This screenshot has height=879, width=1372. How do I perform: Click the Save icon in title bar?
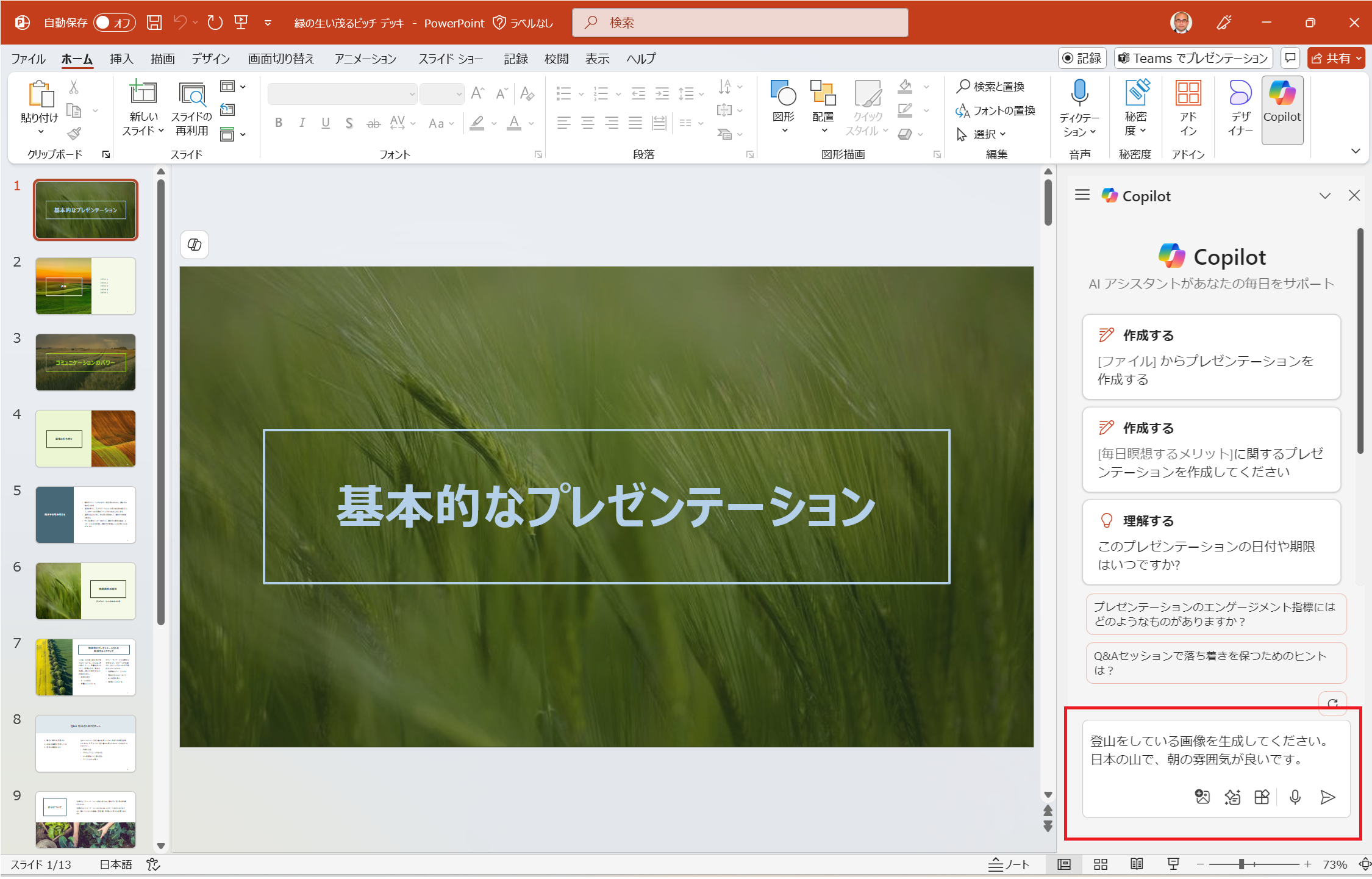click(154, 23)
